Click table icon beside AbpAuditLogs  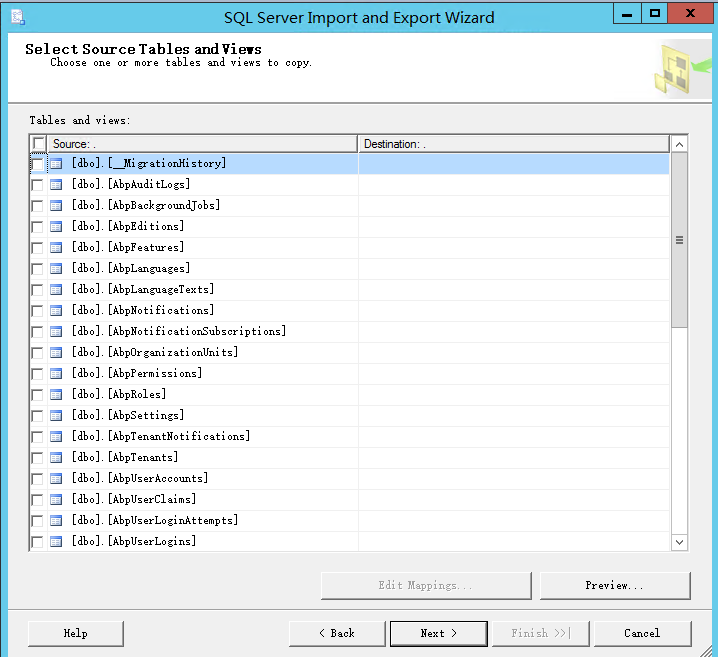click(x=56, y=185)
